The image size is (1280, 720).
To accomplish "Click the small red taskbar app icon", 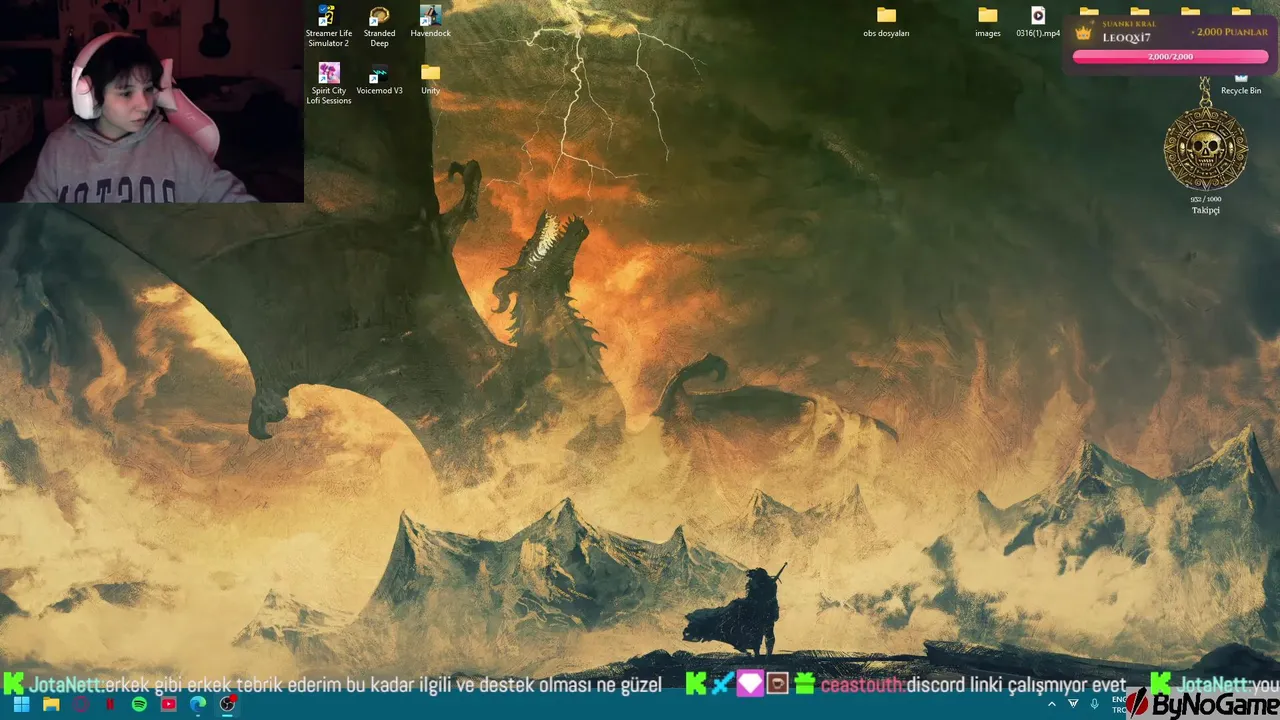I will 110,704.
